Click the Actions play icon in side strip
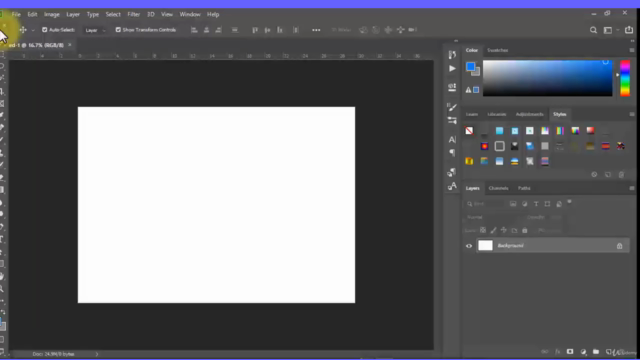This screenshot has width=640, height=360. [x=452, y=69]
